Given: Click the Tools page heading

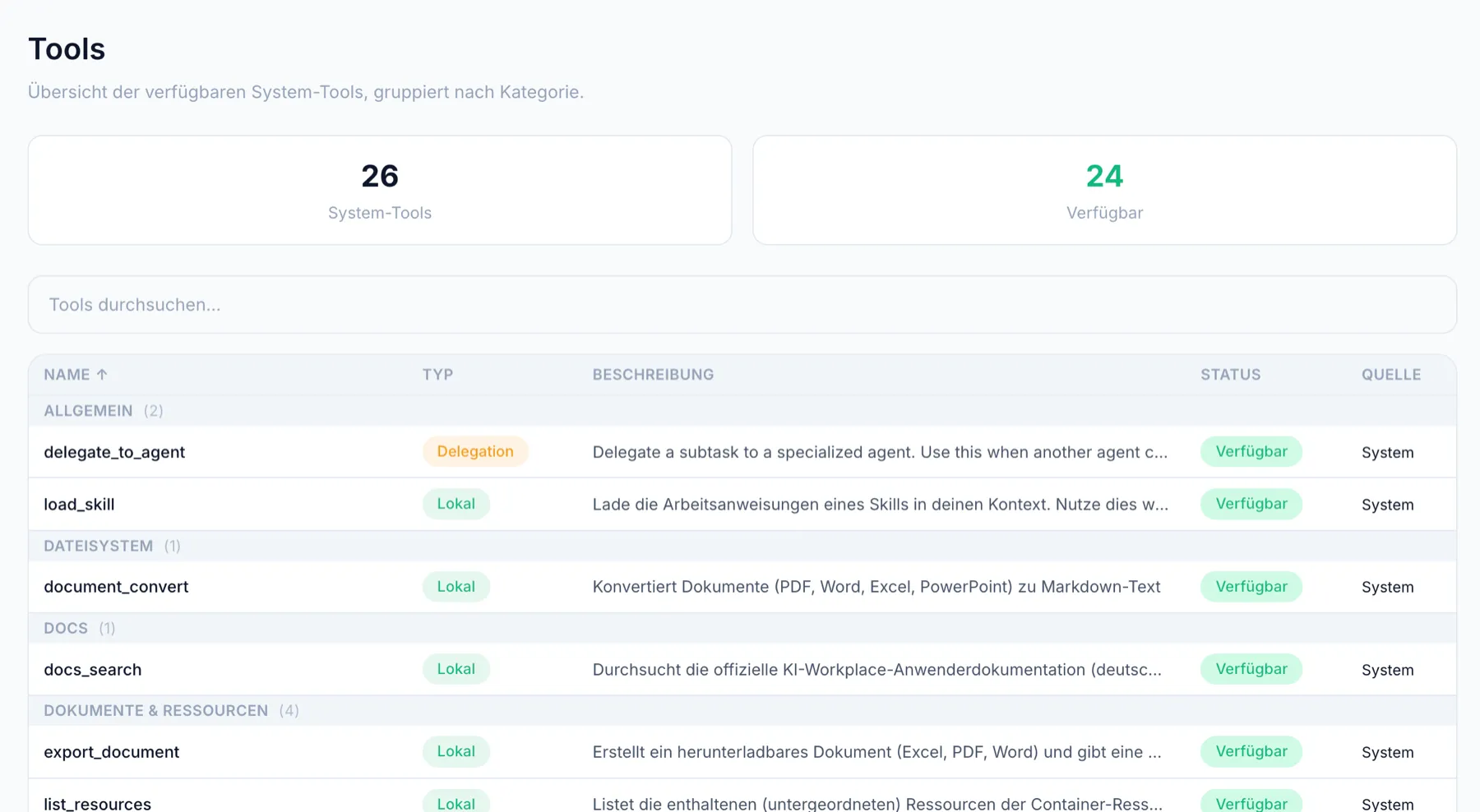Looking at the screenshot, I should (x=67, y=49).
